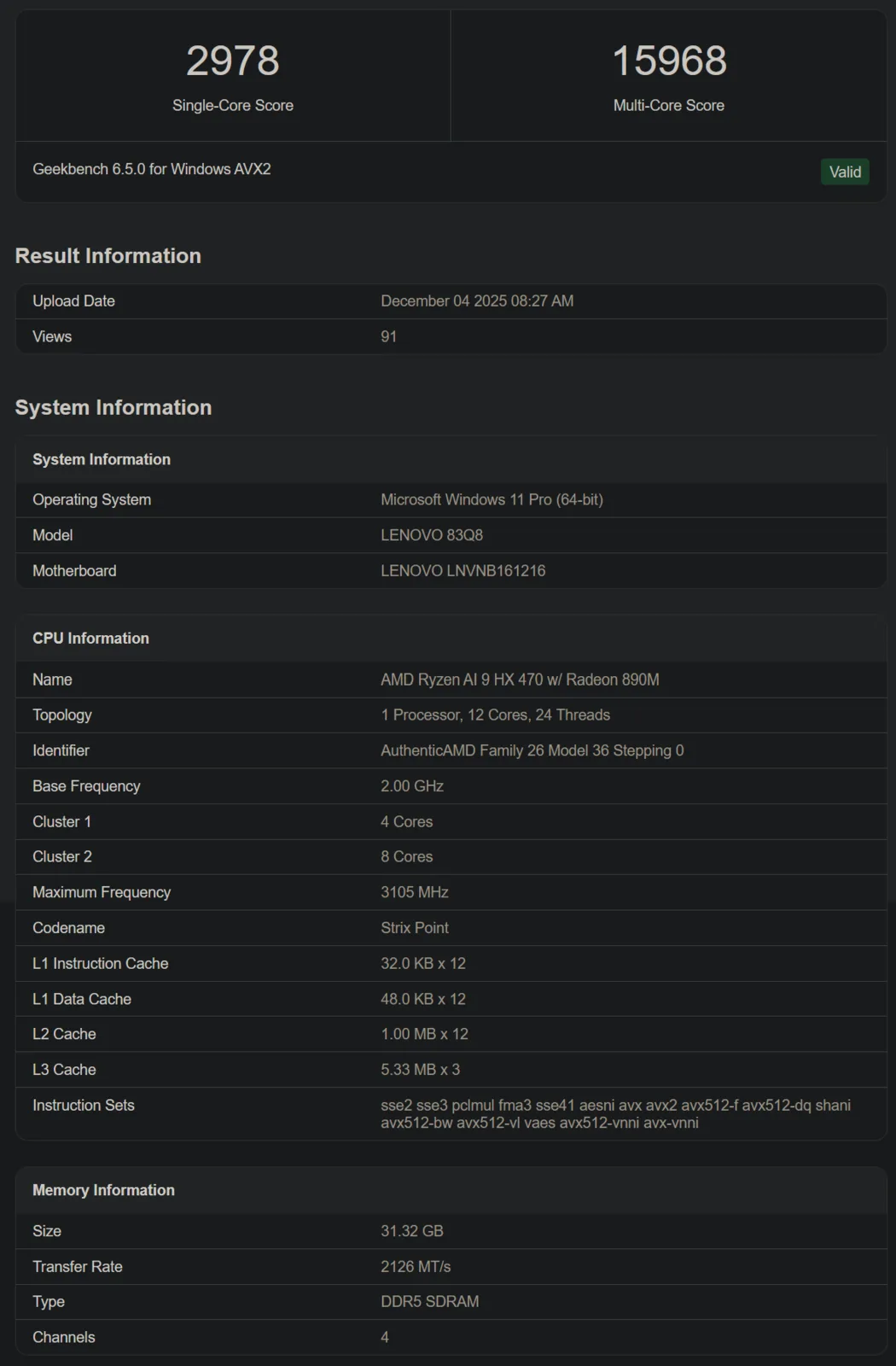896x1366 pixels.
Task: Select the Result Information heading
Action: 108,256
